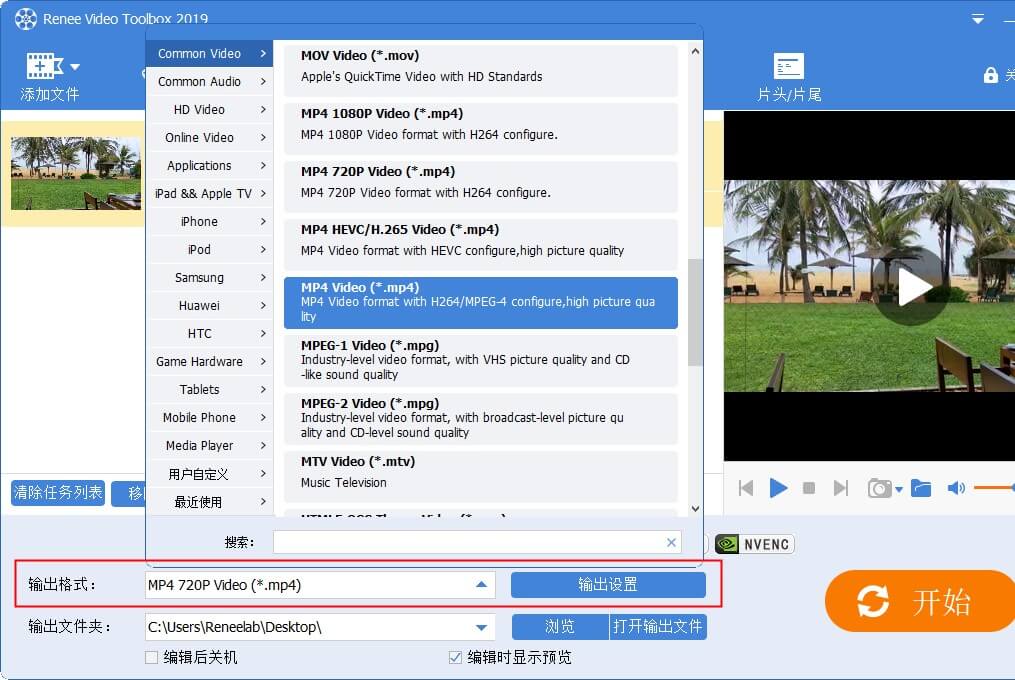Open the Applications category
This screenshot has height=680, width=1015.
[x=210, y=165]
